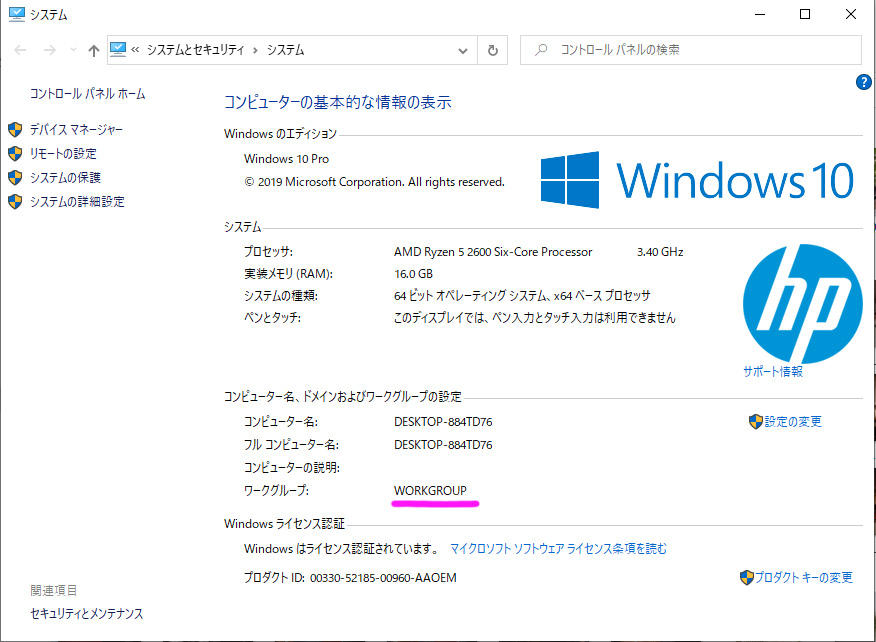This screenshot has width=876, height=642.
Task: Go back with the back arrow
Action: (20, 50)
